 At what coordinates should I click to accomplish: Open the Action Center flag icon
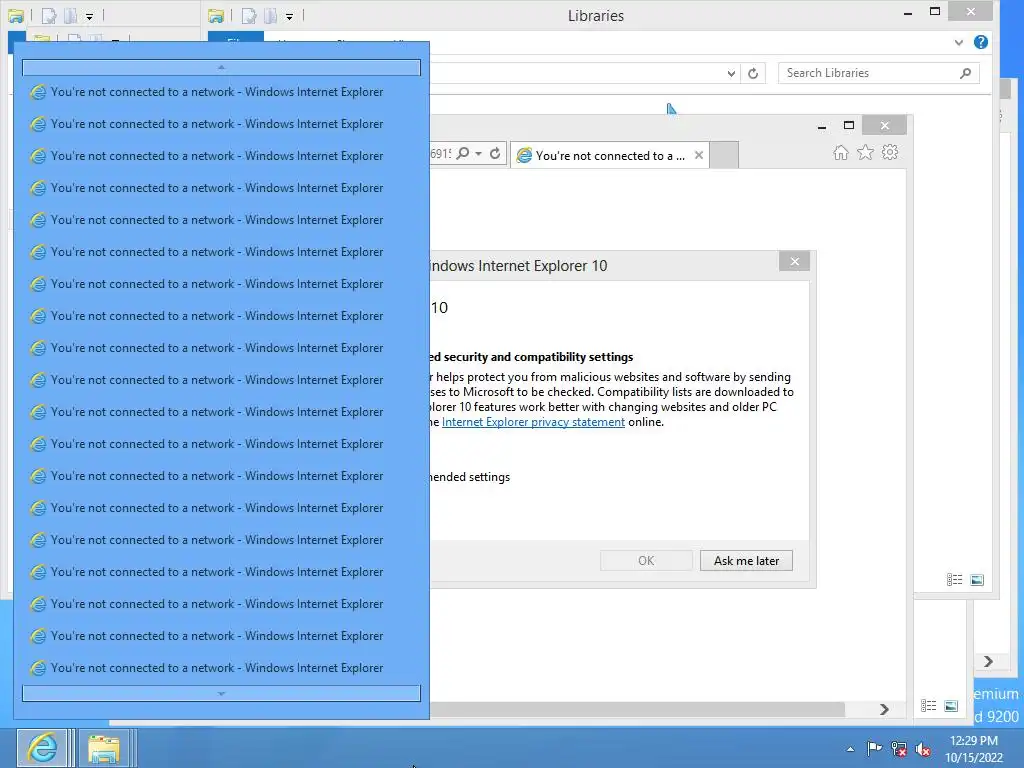point(874,749)
